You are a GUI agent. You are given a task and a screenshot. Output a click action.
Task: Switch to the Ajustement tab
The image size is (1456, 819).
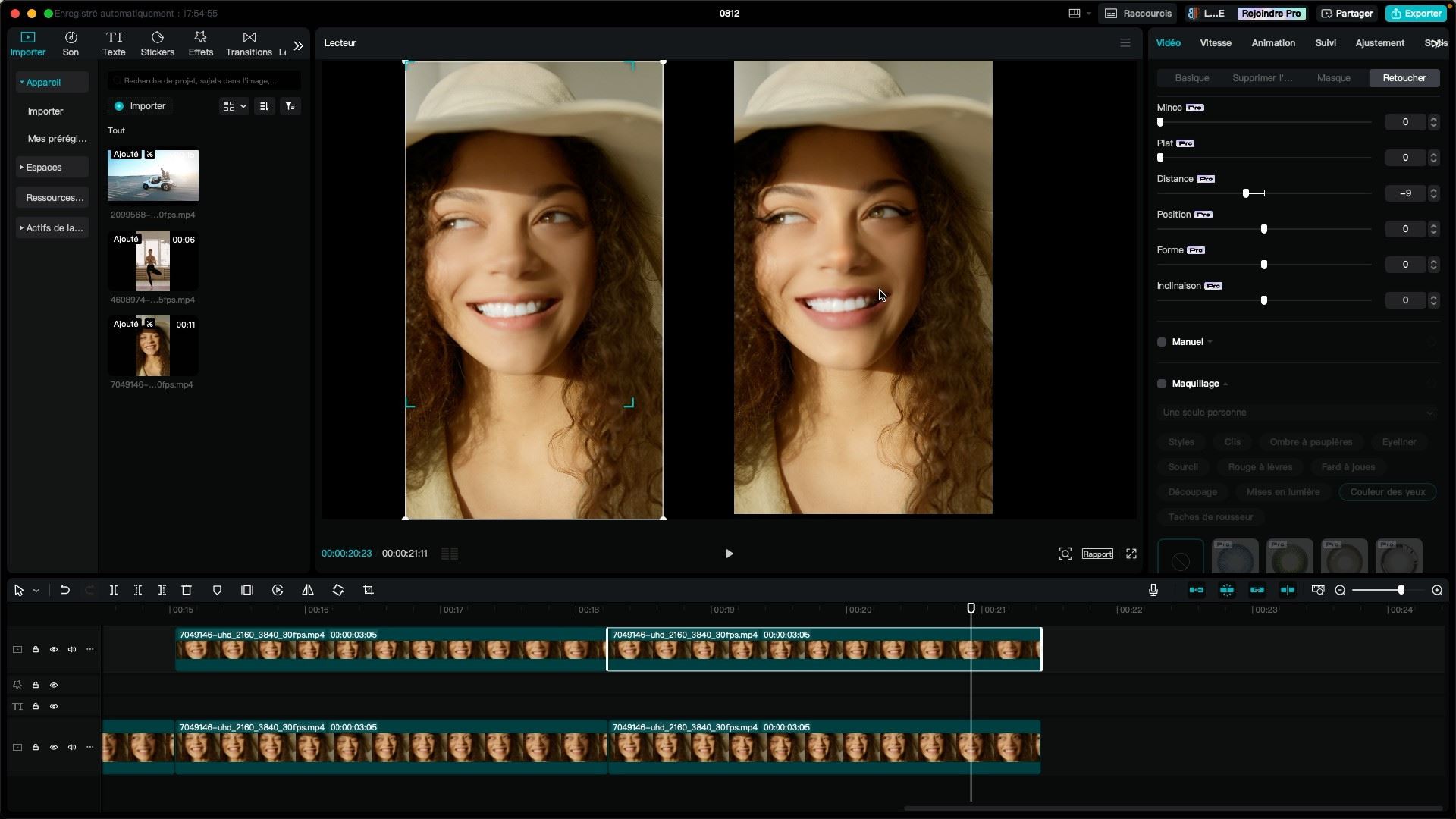(1380, 43)
